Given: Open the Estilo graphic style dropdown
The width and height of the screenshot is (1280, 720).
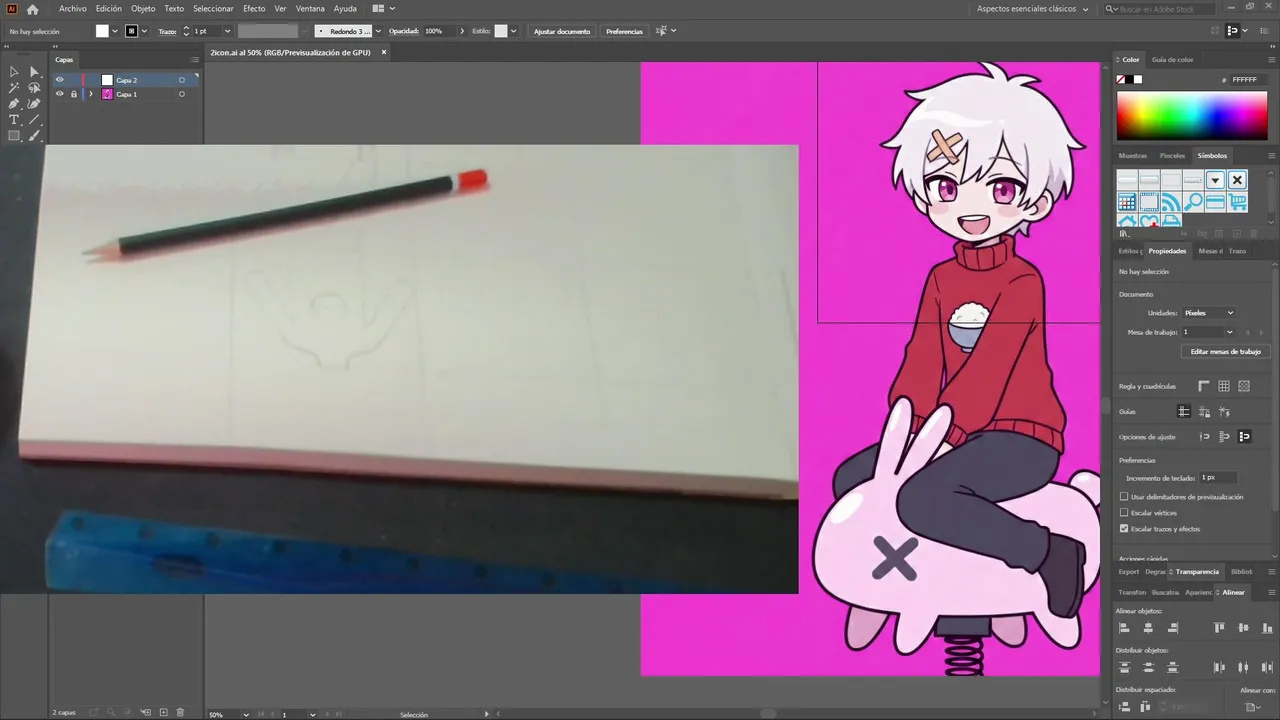Looking at the screenshot, I should [514, 31].
